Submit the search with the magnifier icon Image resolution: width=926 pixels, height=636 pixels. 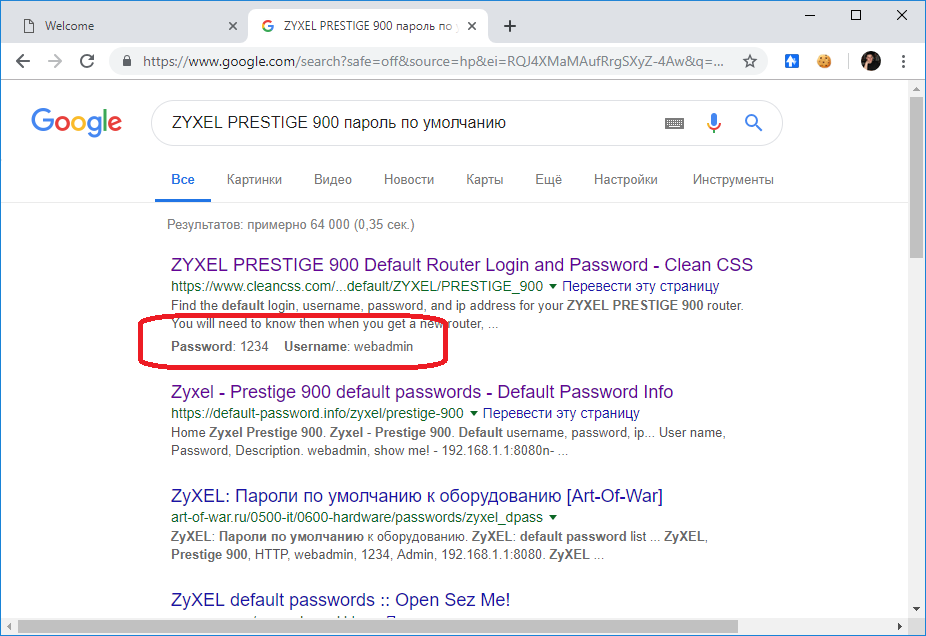point(753,123)
